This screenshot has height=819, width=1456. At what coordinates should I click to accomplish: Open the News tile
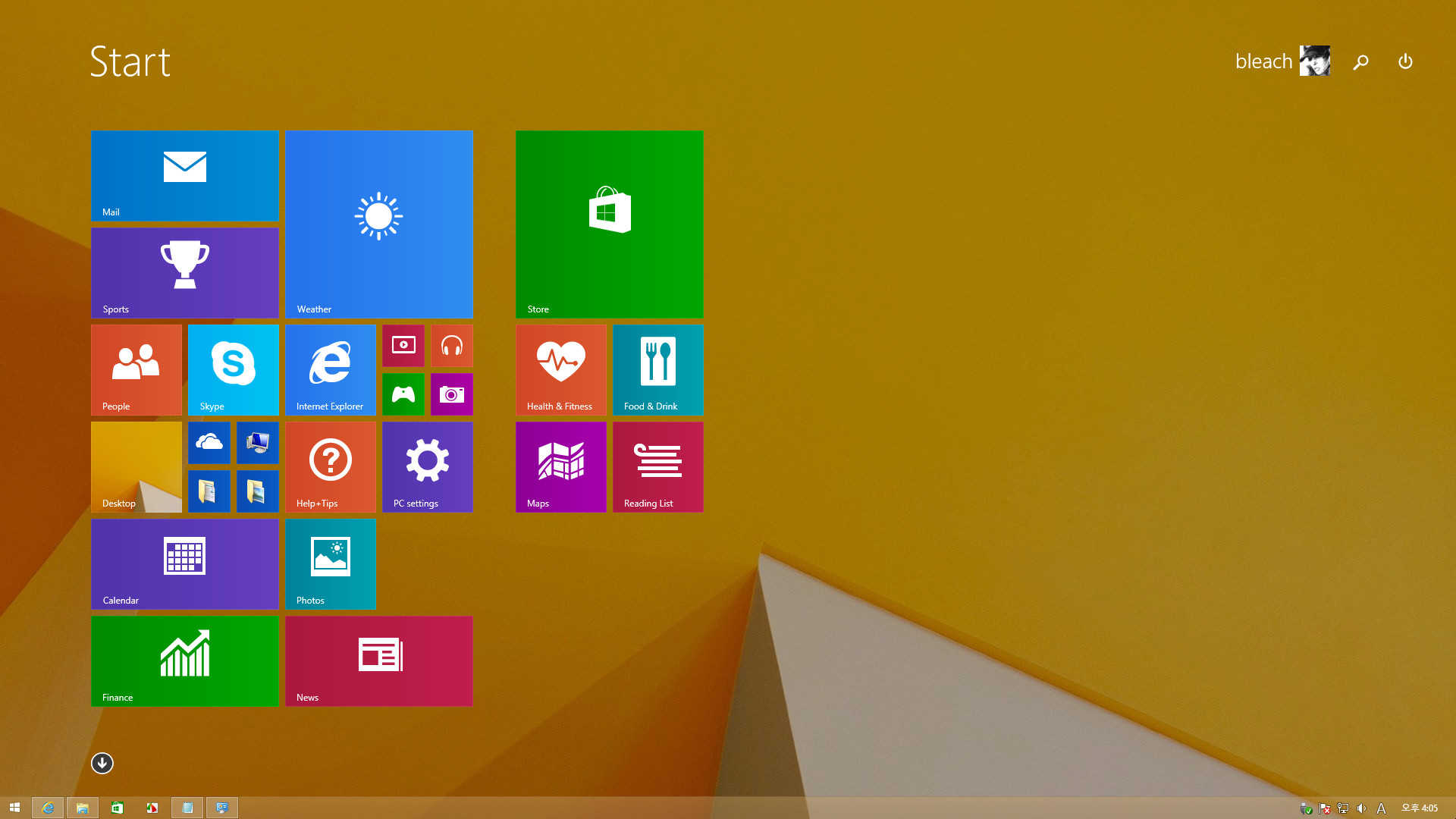(379, 661)
